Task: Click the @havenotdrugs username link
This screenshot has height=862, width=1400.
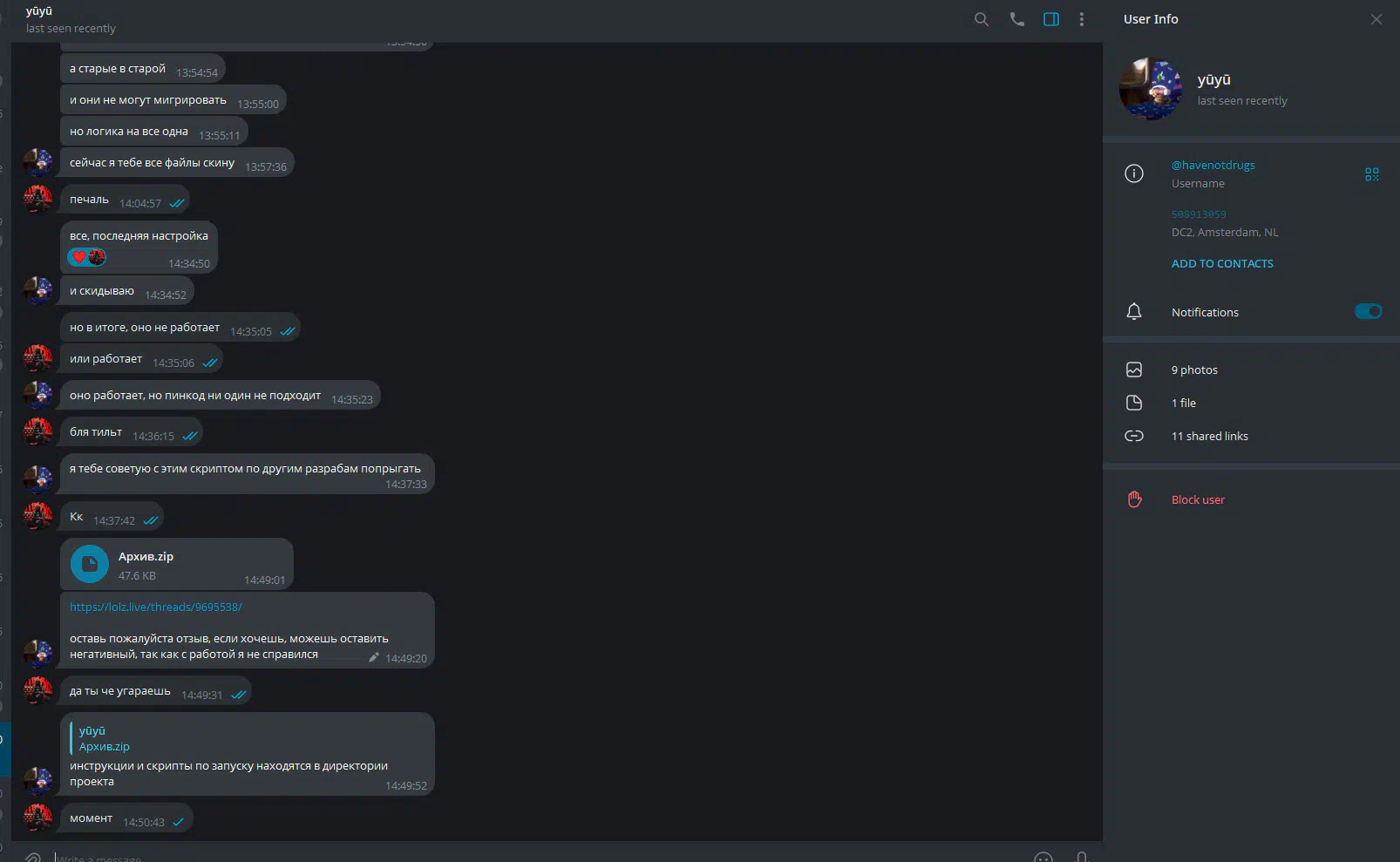Action: pos(1213,165)
